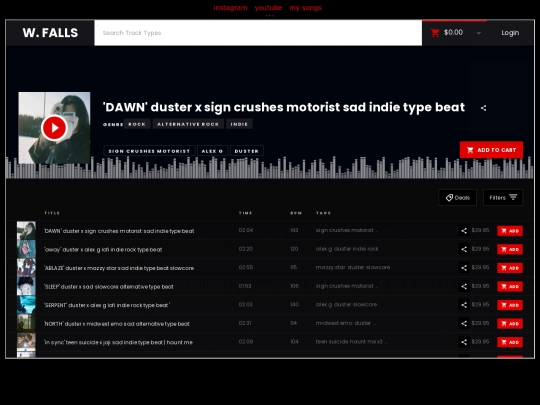This screenshot has width=540, height=405.
Task: Open the Filters menu
Action: 503,198
